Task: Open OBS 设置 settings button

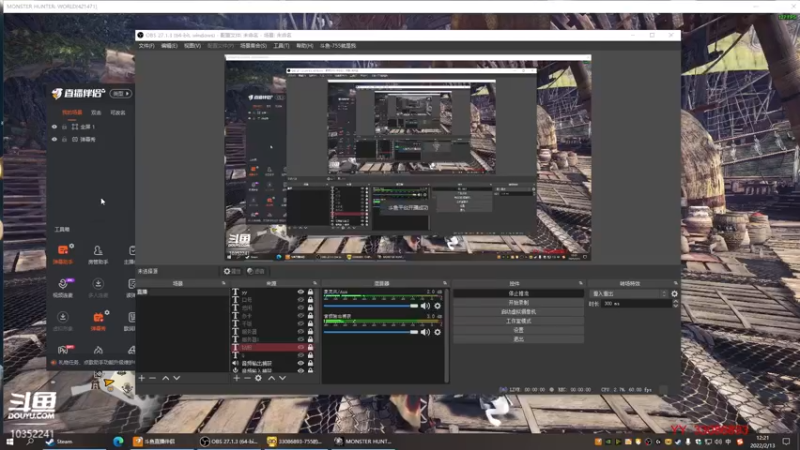Action: [518, 330]
